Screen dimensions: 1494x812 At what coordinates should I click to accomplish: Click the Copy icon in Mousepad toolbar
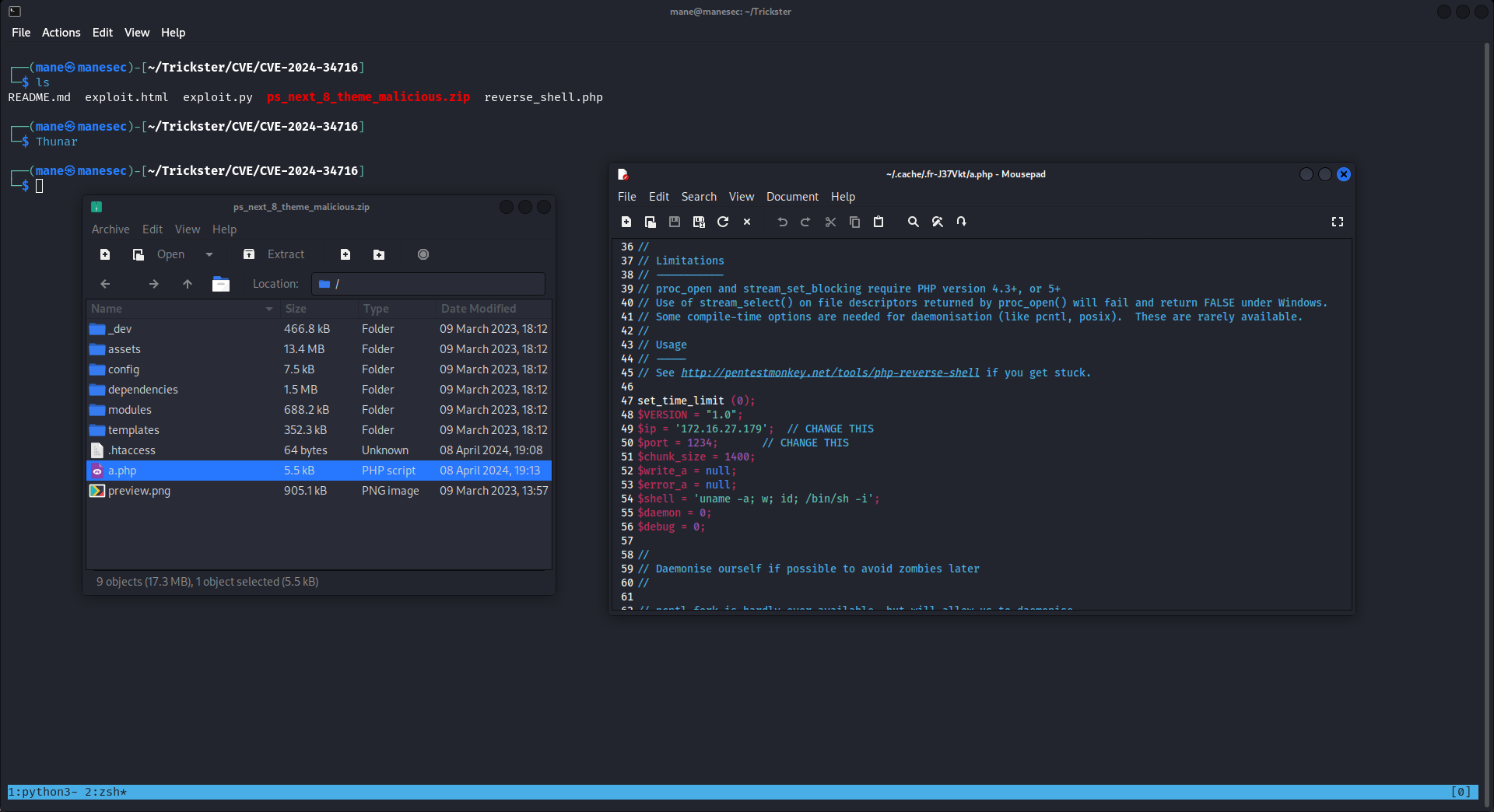tap(854, 222)
